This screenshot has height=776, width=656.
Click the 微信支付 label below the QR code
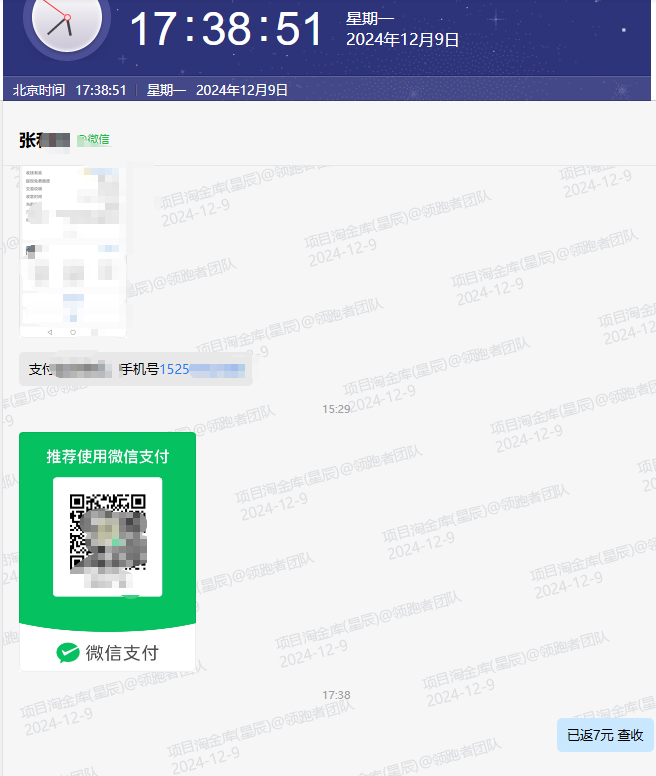[x=122, y=653]
